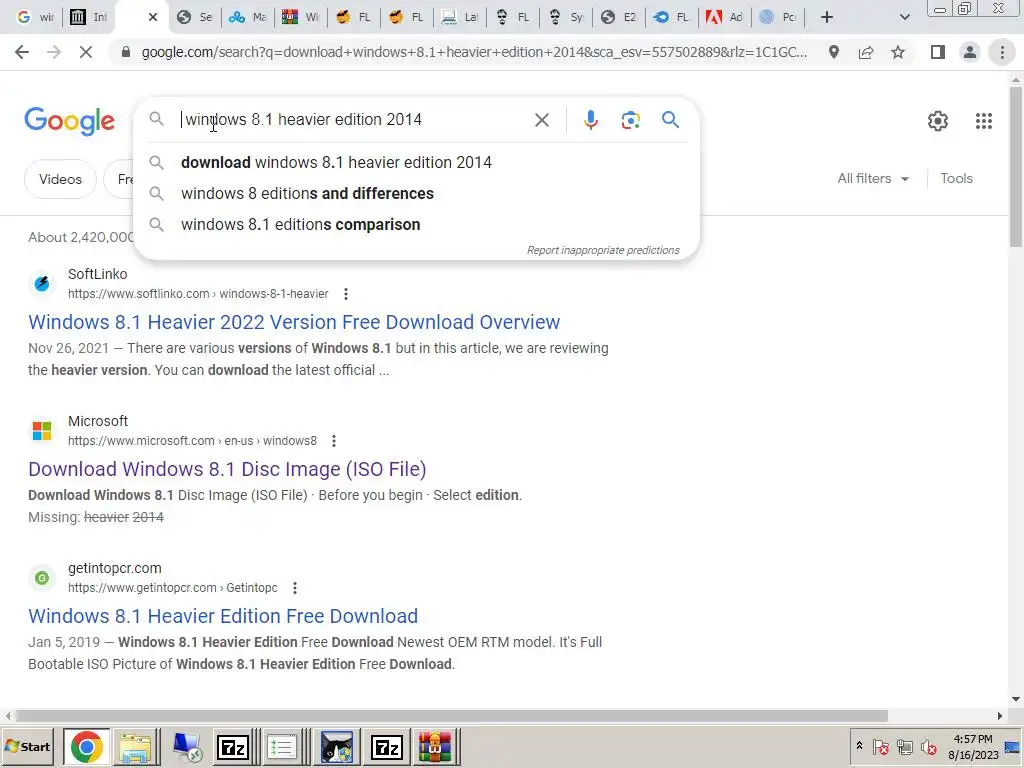The image size is (1024, 768).
Task: Open Chrome from the Windows taskbar
Action: 86,747
